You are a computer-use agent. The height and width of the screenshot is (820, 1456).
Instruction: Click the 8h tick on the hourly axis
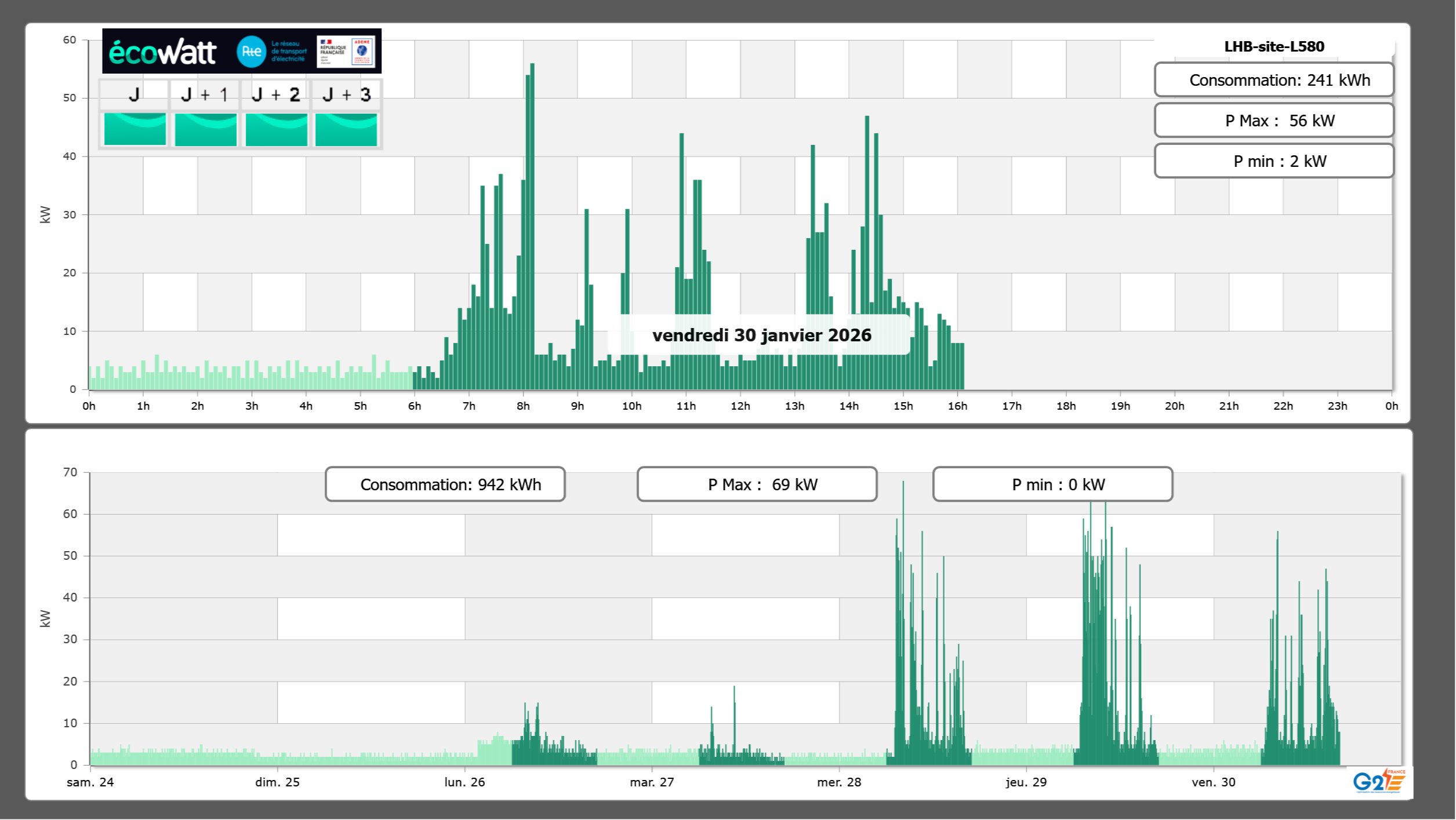523,406
